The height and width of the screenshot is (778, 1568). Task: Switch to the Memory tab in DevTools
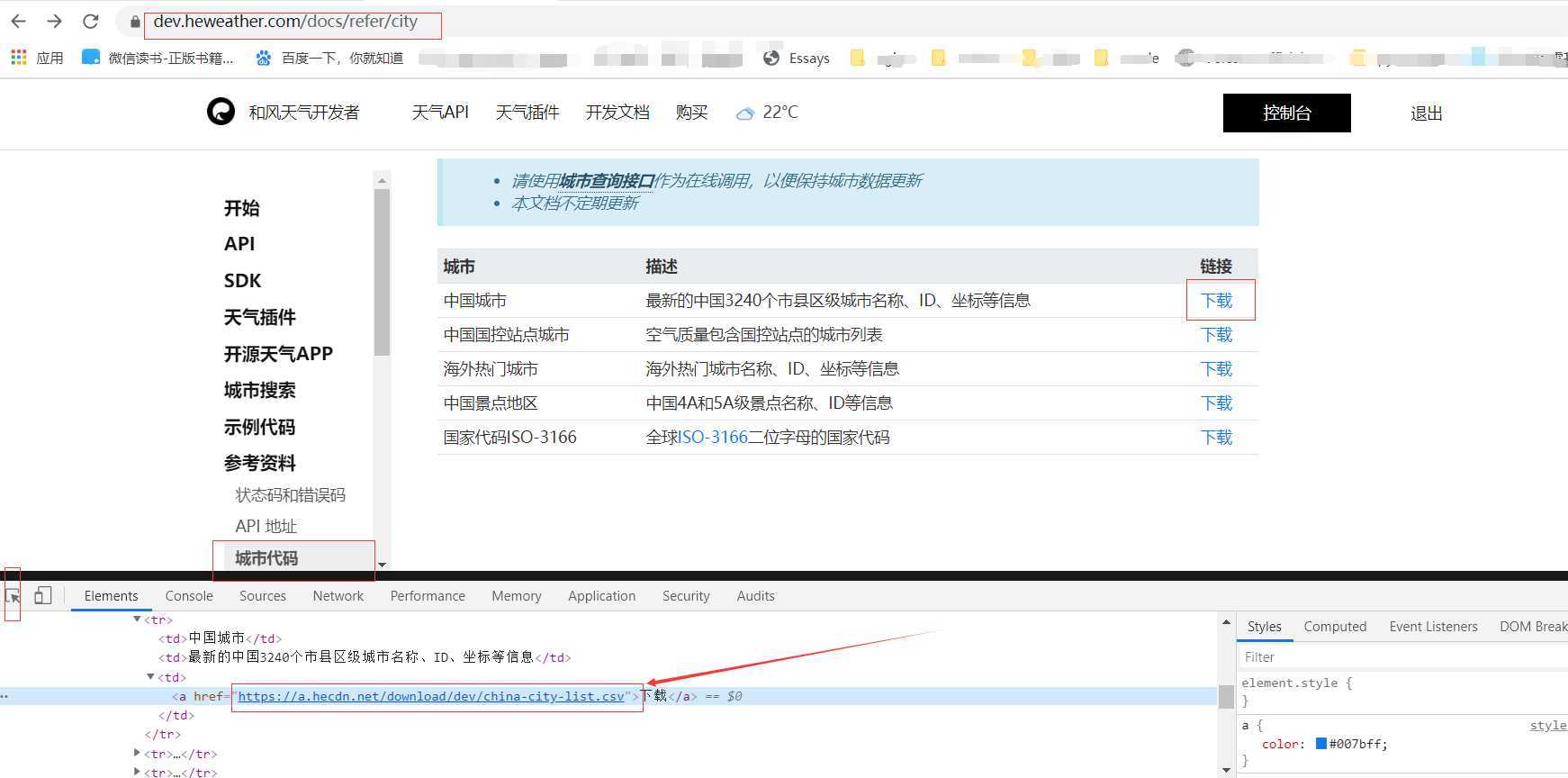click(x=517, y=596)
